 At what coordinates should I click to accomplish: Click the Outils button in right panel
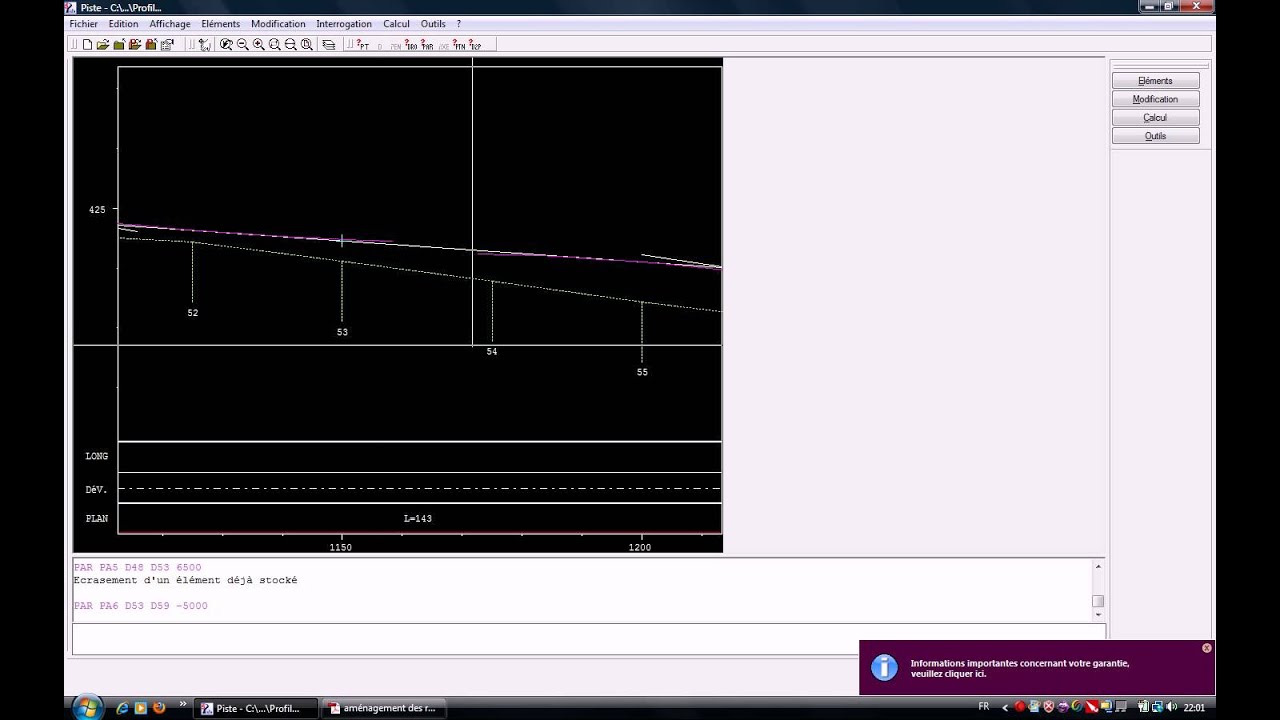point(1155,136)
